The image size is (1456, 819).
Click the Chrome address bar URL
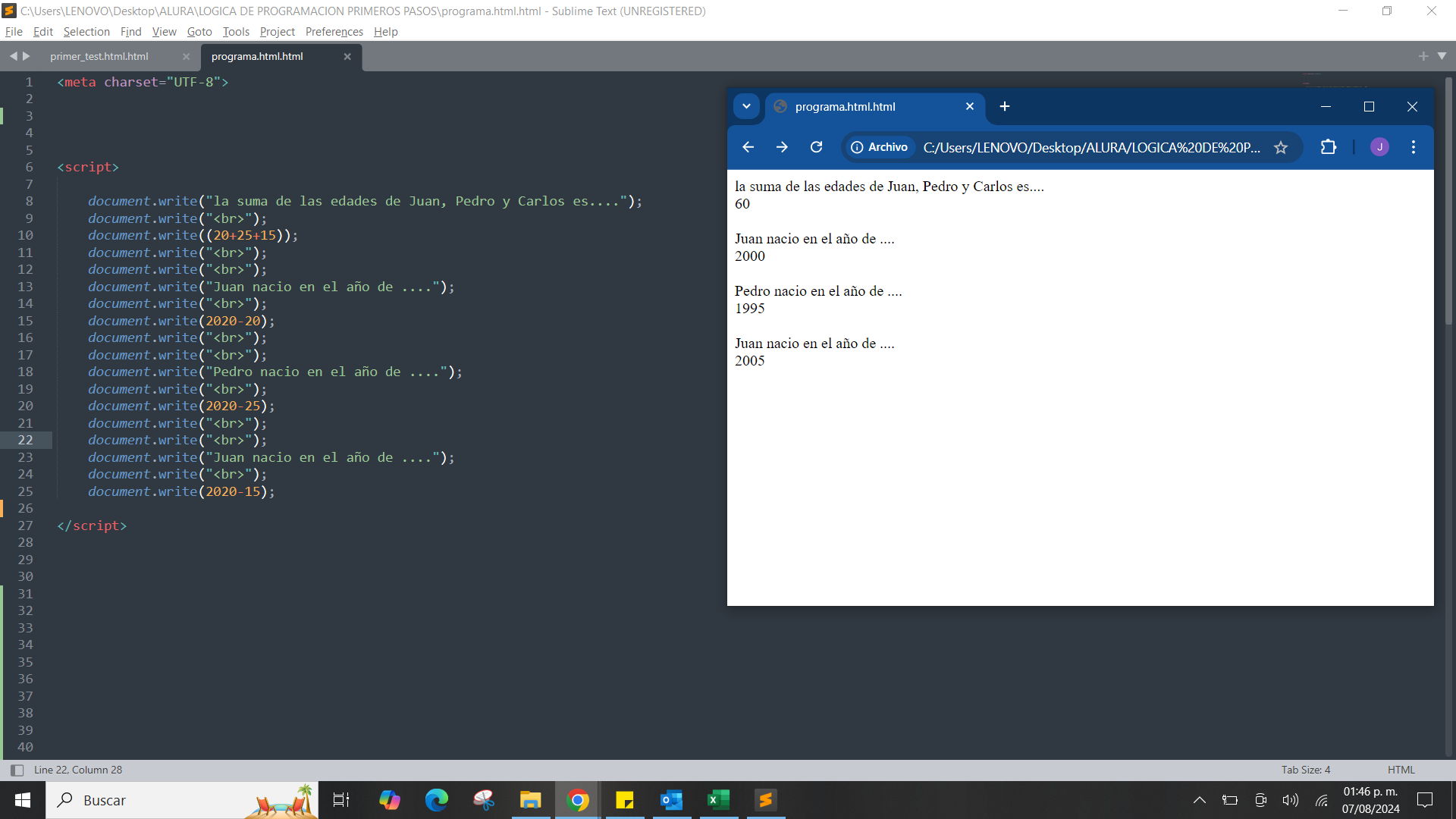click(1091, 148)
